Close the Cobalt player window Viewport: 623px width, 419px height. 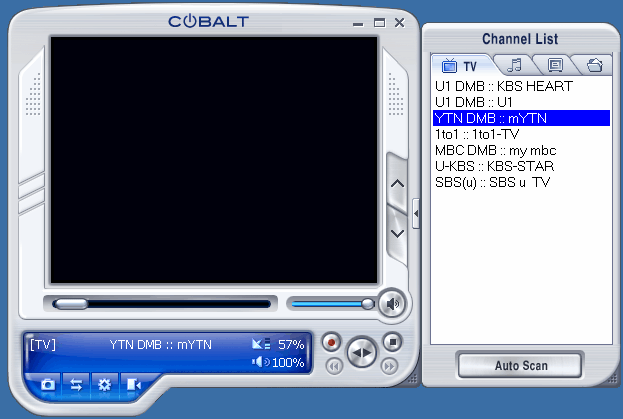click(400, 23)
